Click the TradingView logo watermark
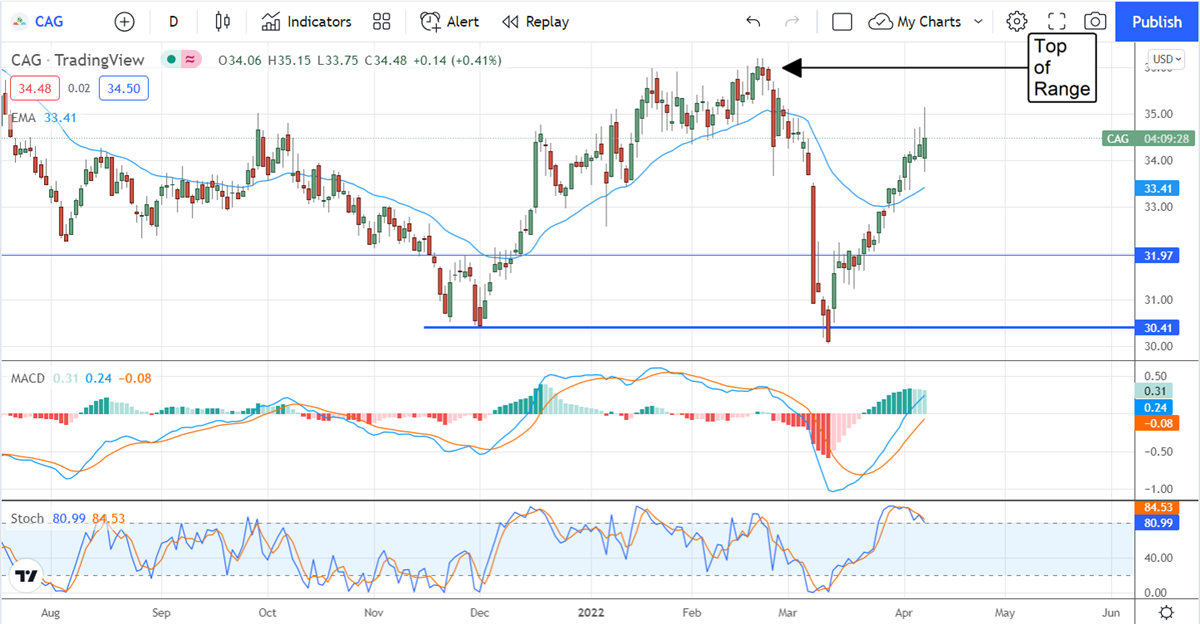 pos(27,577)
